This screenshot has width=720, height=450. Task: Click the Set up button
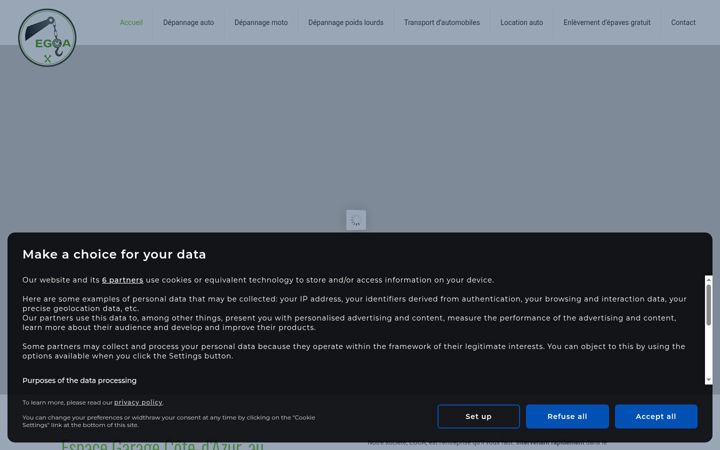478,416
